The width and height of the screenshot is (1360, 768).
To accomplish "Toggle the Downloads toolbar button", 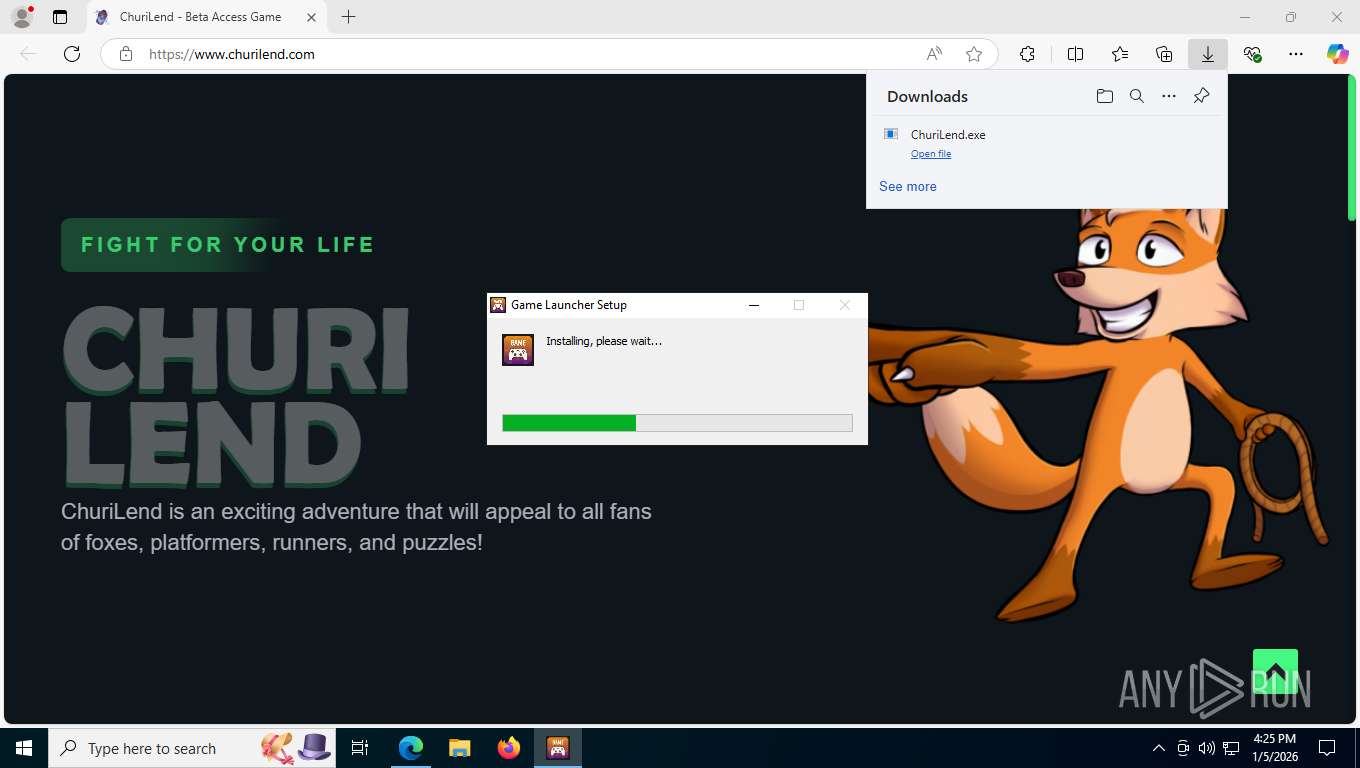I will pos(1208,54).
